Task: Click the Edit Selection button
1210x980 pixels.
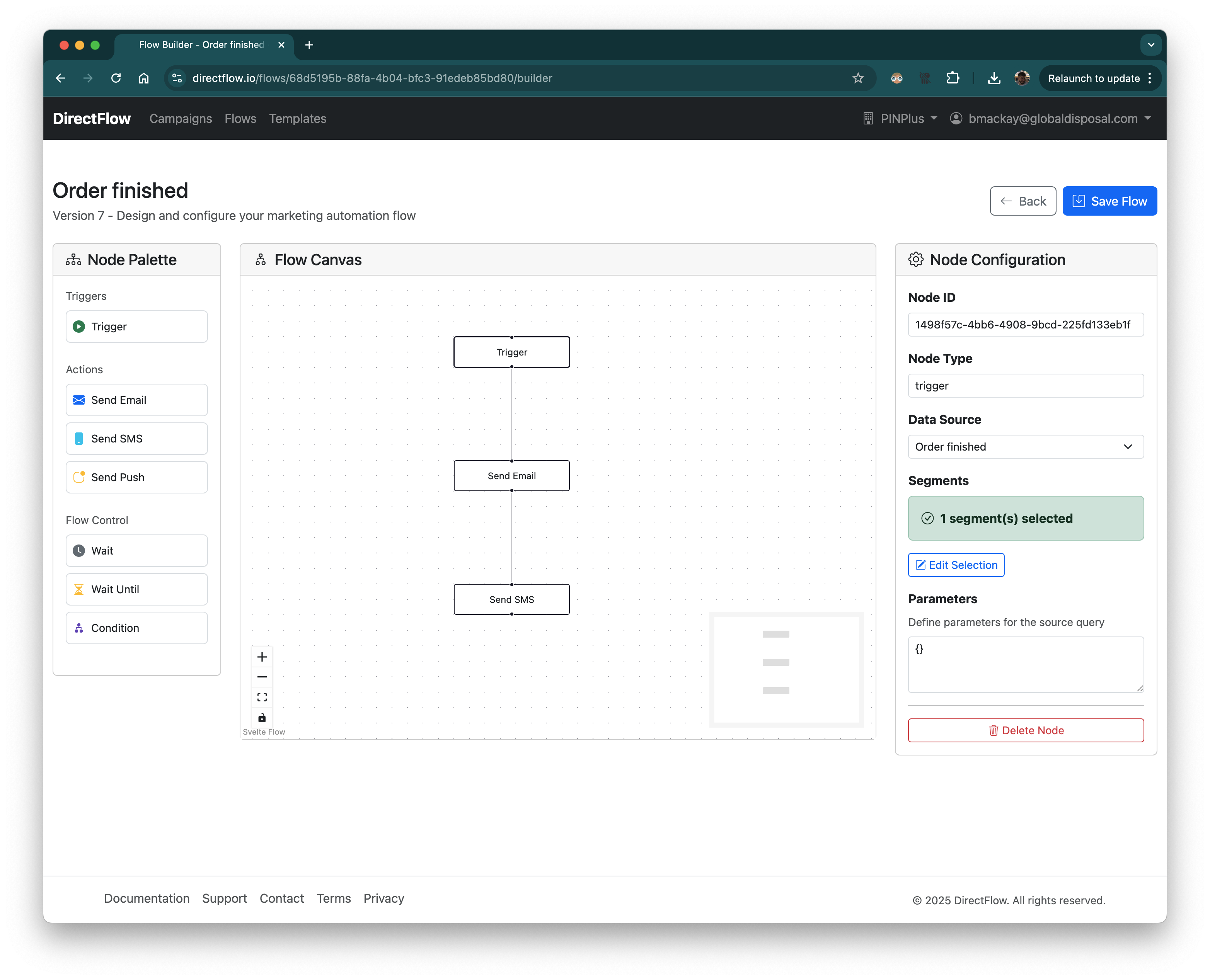Action: pos(956,565)
